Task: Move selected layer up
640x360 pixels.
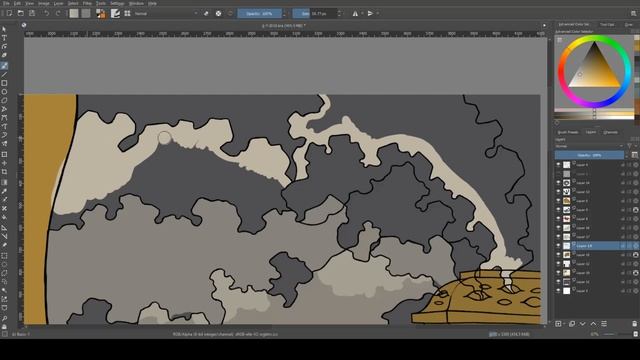Action: (593, 324)
